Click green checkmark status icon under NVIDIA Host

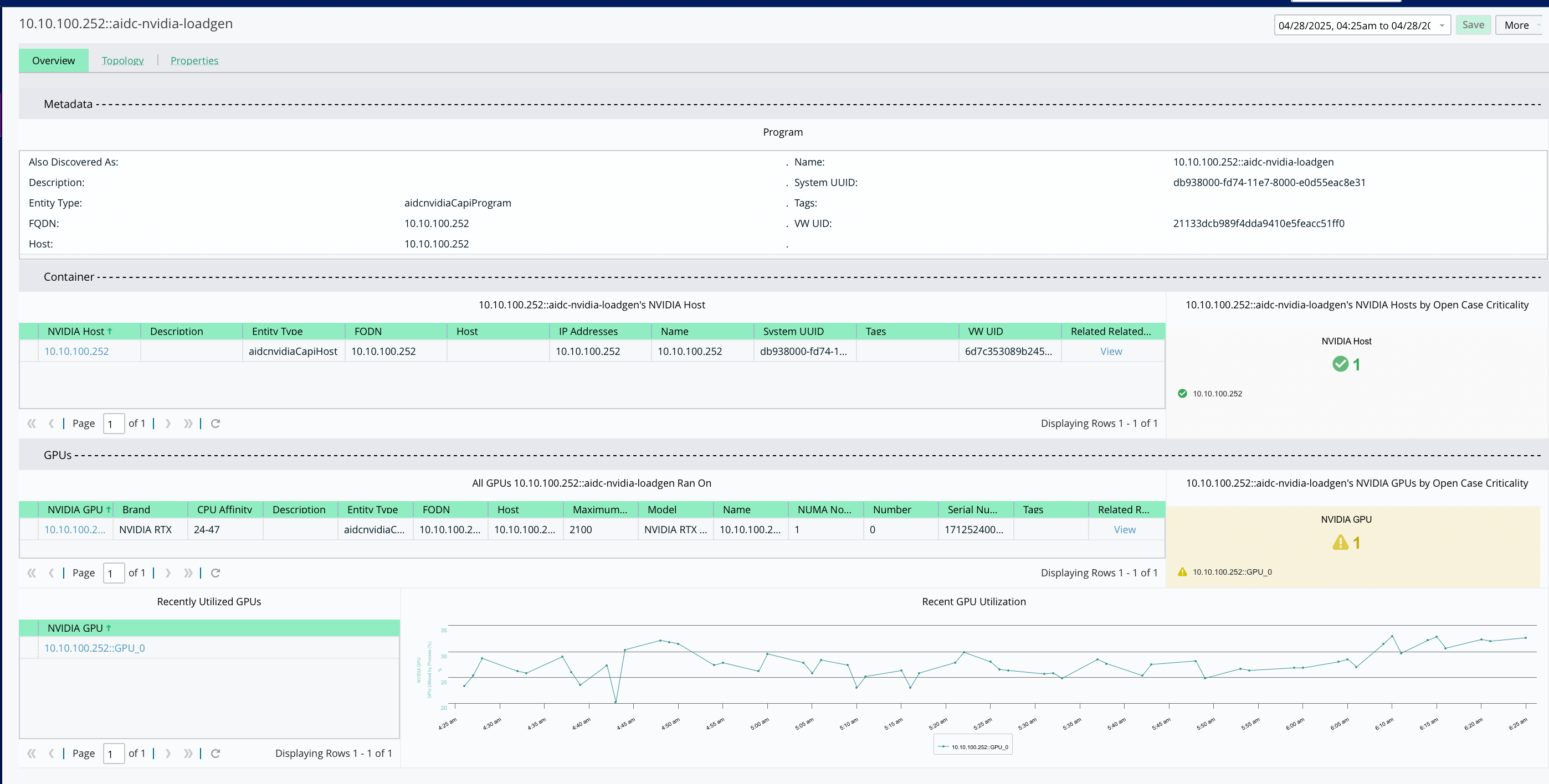[x=1340, y=364]
